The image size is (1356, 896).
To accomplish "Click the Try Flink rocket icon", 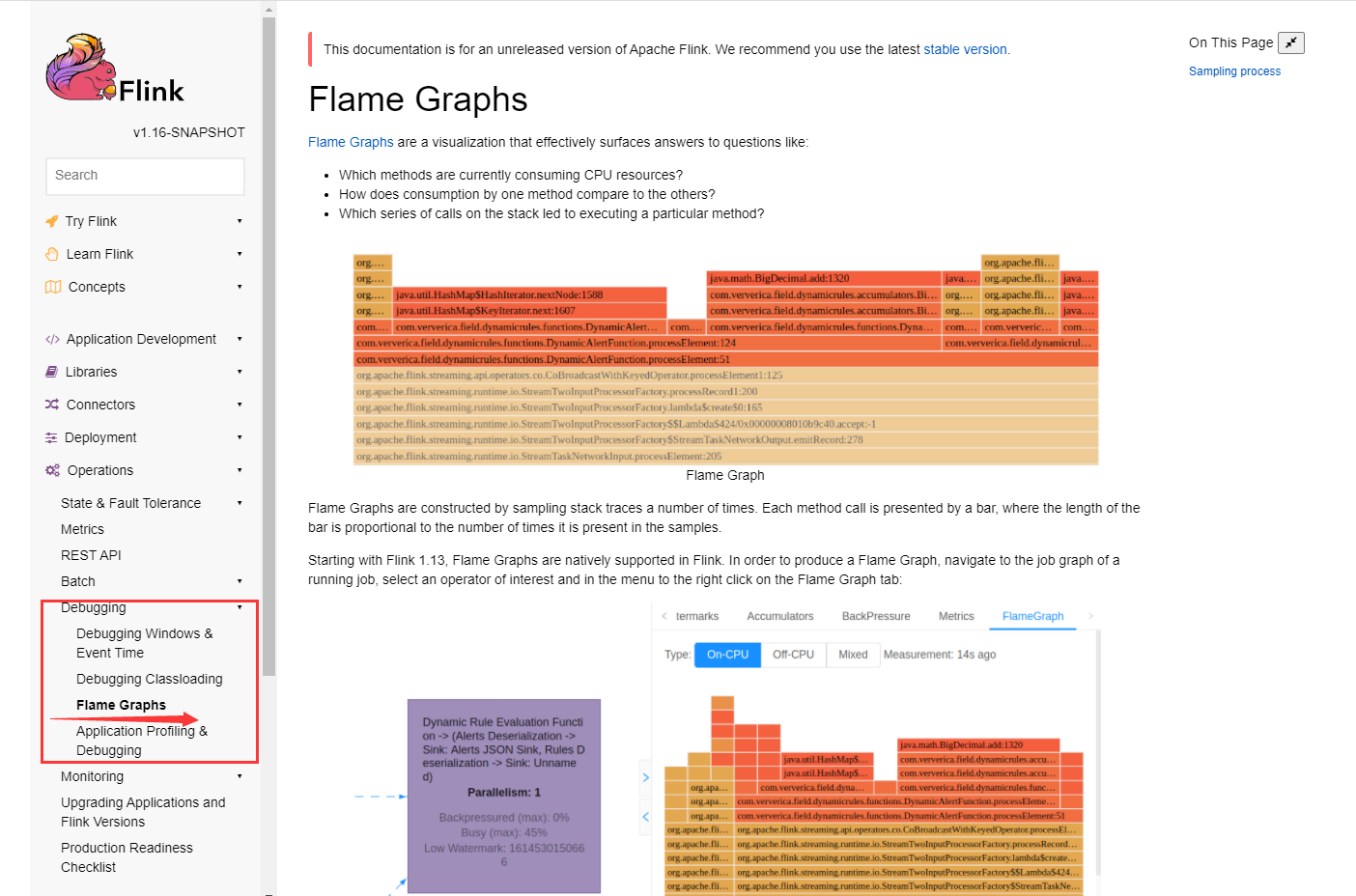I will (52, 221).
